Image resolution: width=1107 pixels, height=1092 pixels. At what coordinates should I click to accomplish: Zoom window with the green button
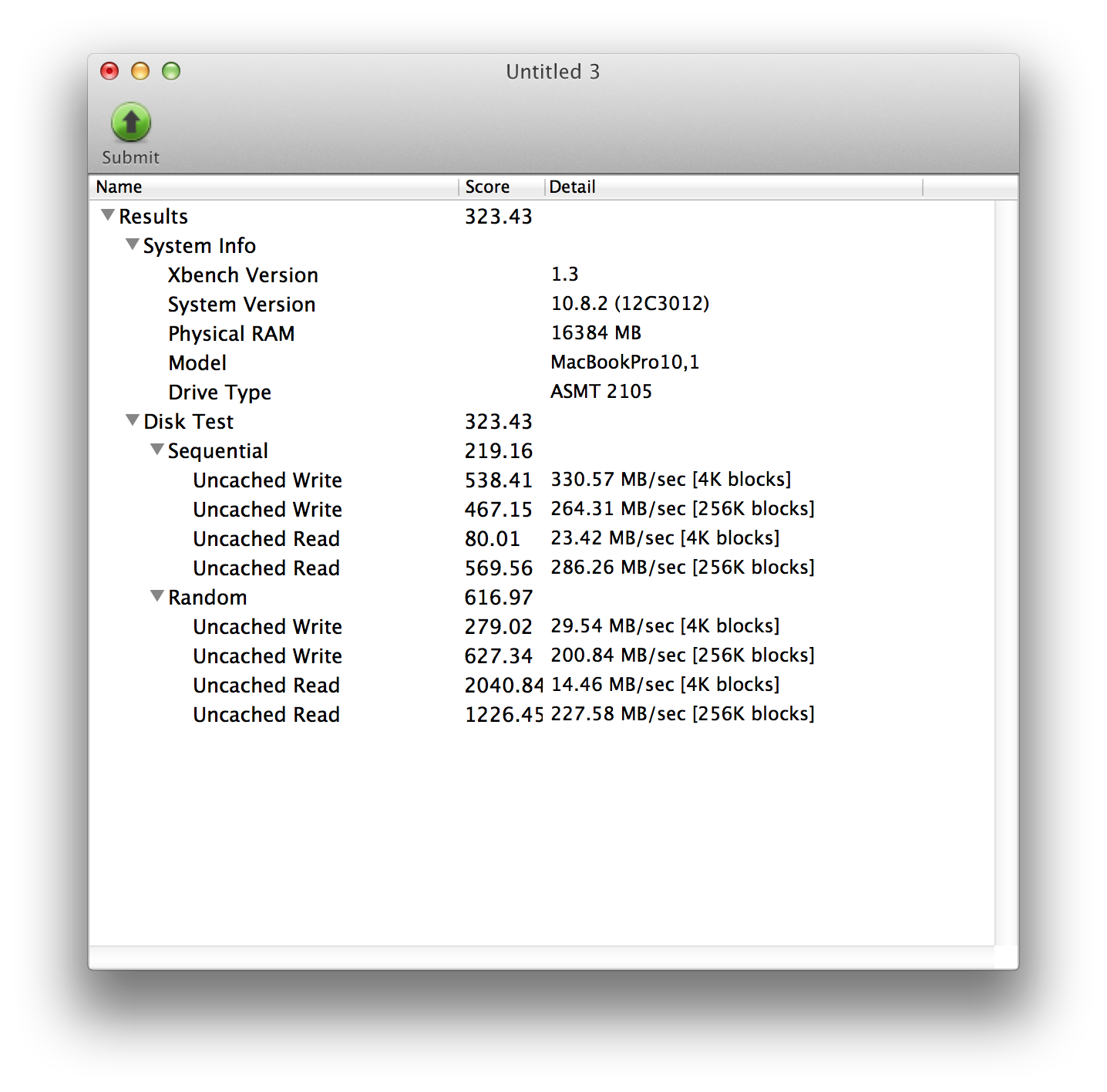pyautogui.click(x=171, y=71)
